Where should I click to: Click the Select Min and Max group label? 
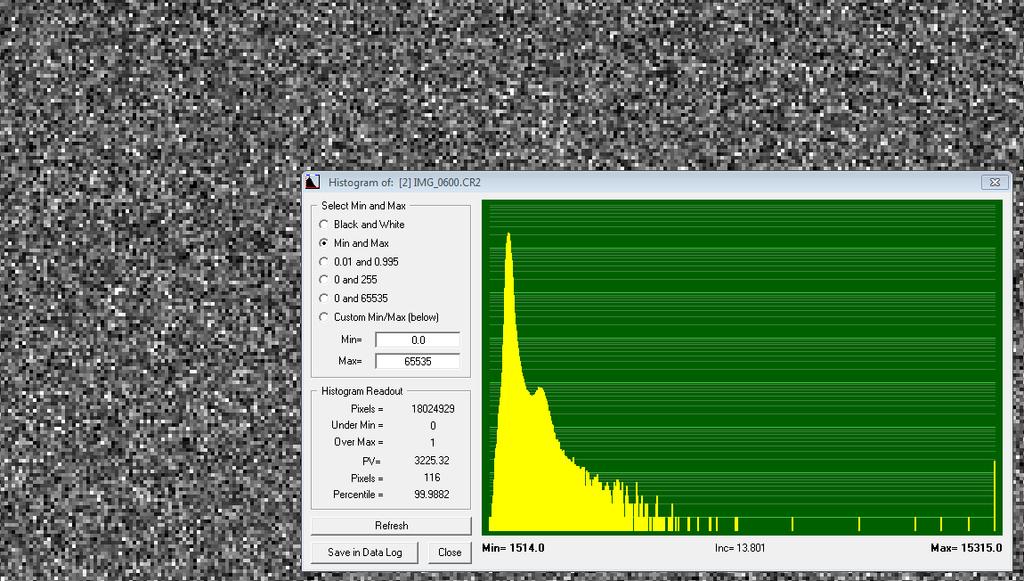tap(363, 206)
